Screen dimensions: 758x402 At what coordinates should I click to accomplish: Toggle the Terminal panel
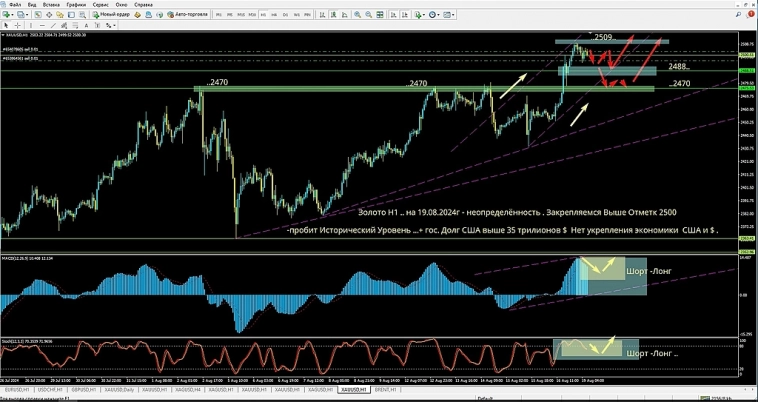coord(71,14)
